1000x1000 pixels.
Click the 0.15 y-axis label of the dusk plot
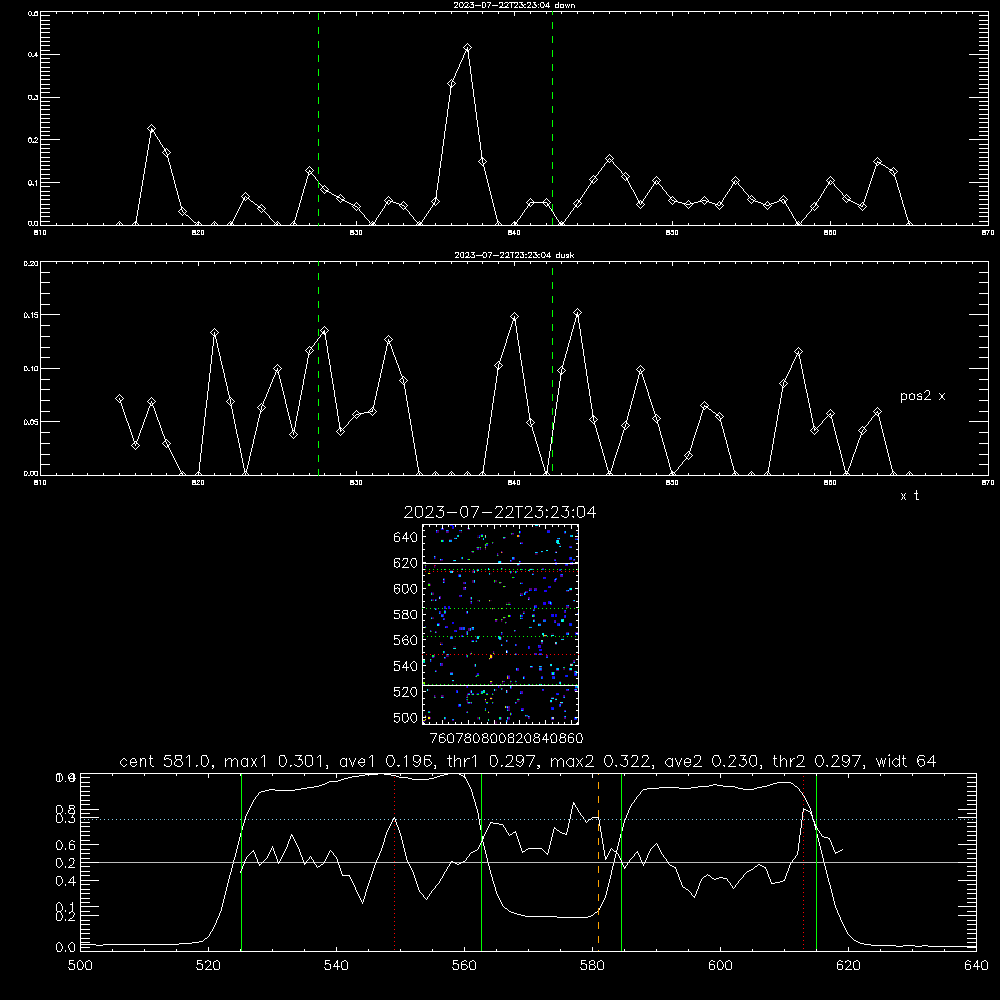click(x=31, y=315)
